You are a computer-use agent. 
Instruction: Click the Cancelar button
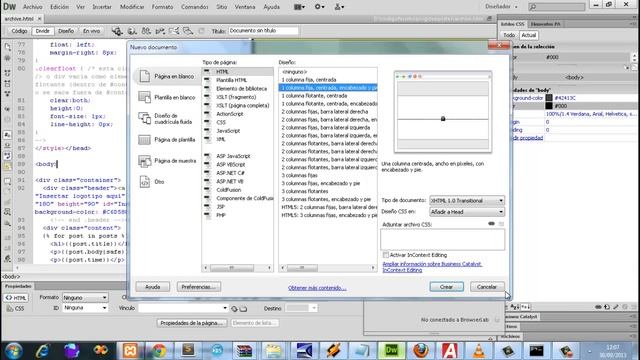487,287
